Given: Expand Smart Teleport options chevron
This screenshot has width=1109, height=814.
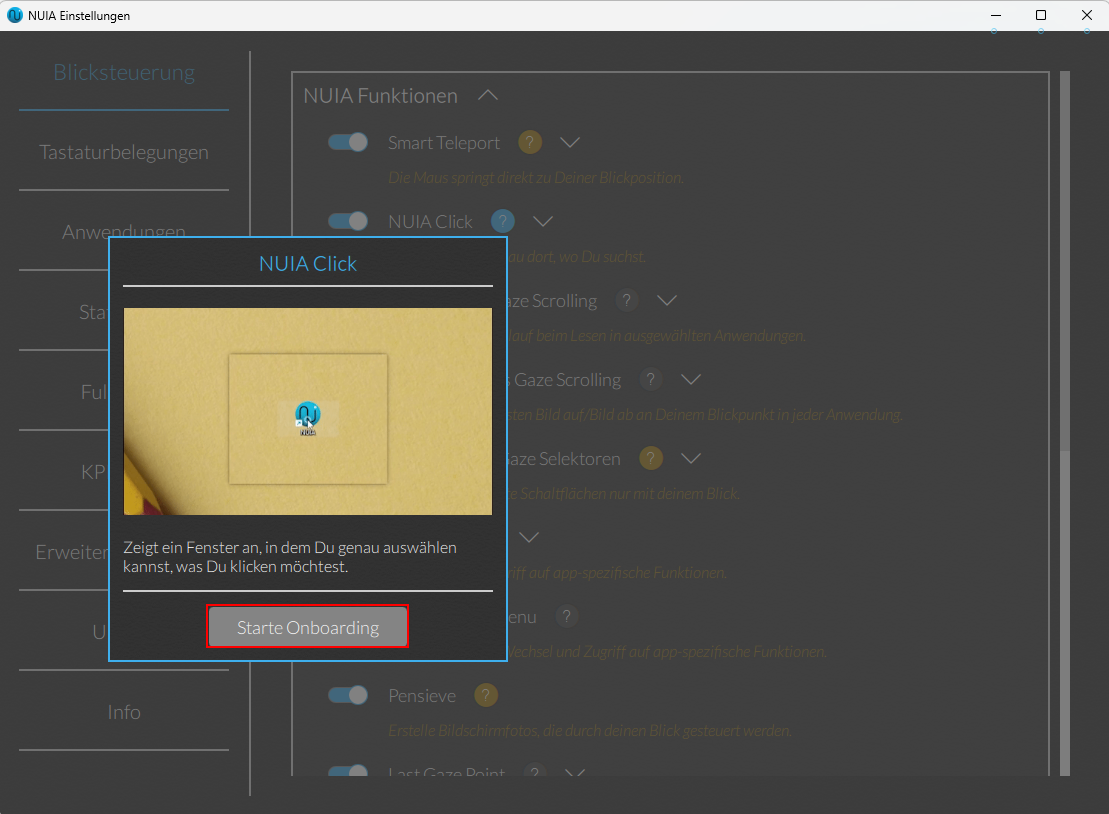Looking at the screenshot, I should tap(570, 142).
